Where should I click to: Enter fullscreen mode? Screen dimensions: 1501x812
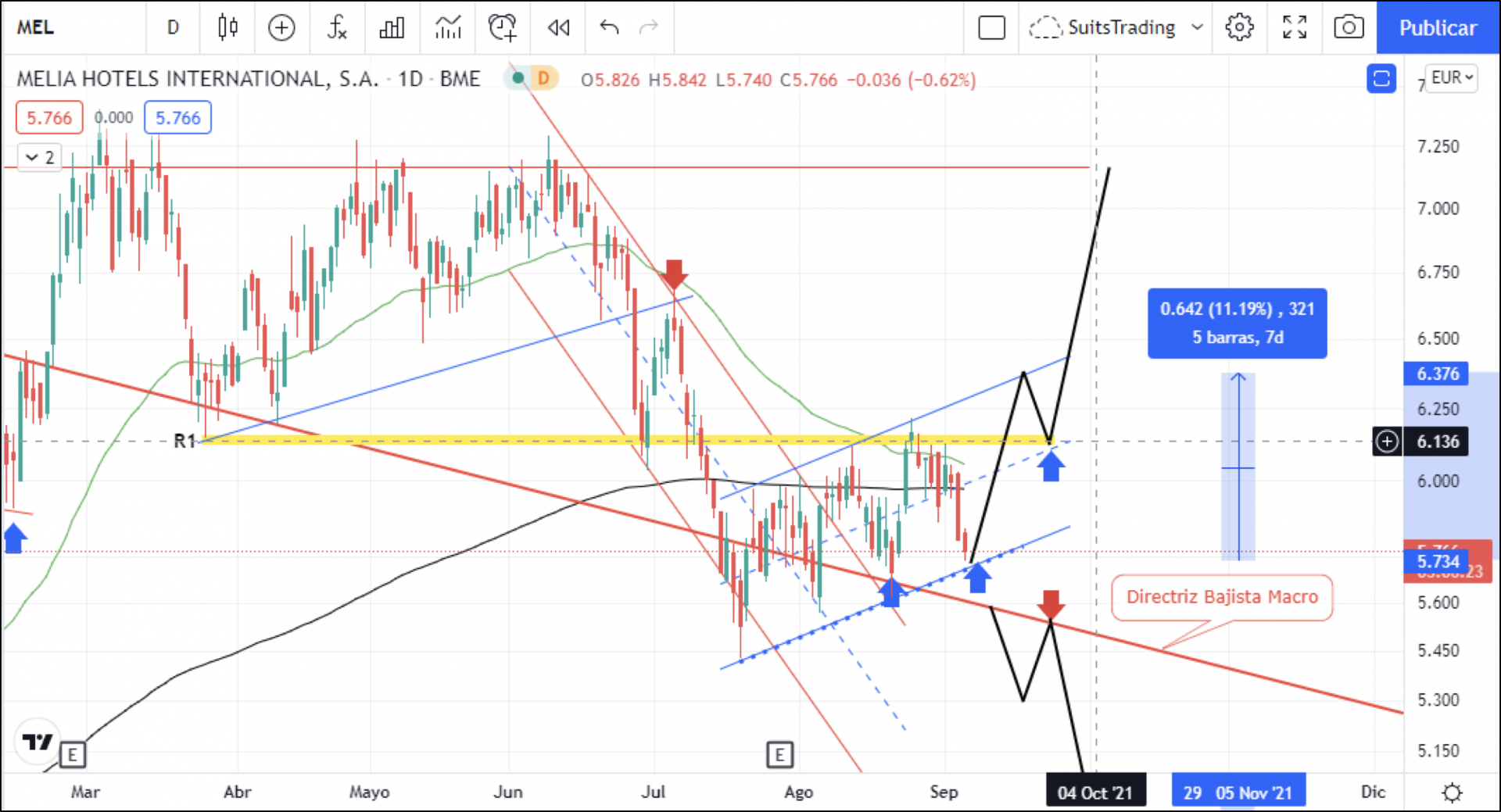pos(1295,28)
